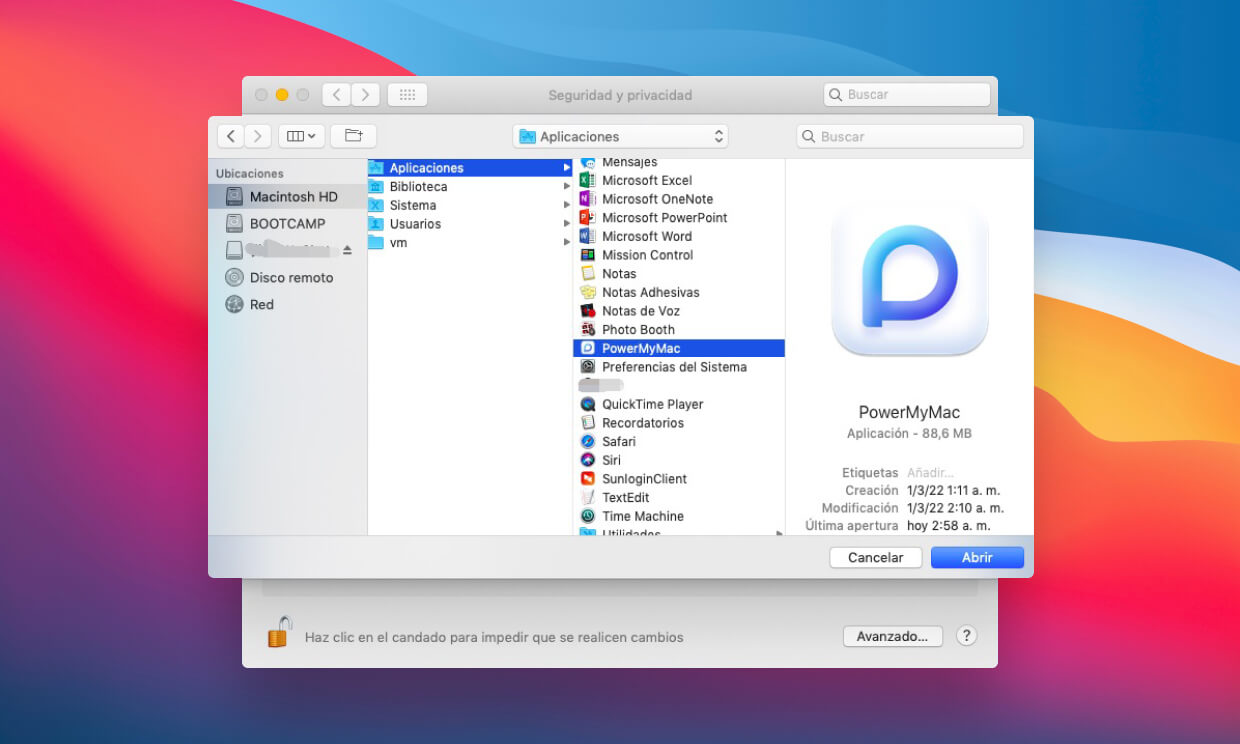The height and width of the screenshot is (744, 1240).
Task: Select Preferencias del Sistema icon
Action: point(588,367)
